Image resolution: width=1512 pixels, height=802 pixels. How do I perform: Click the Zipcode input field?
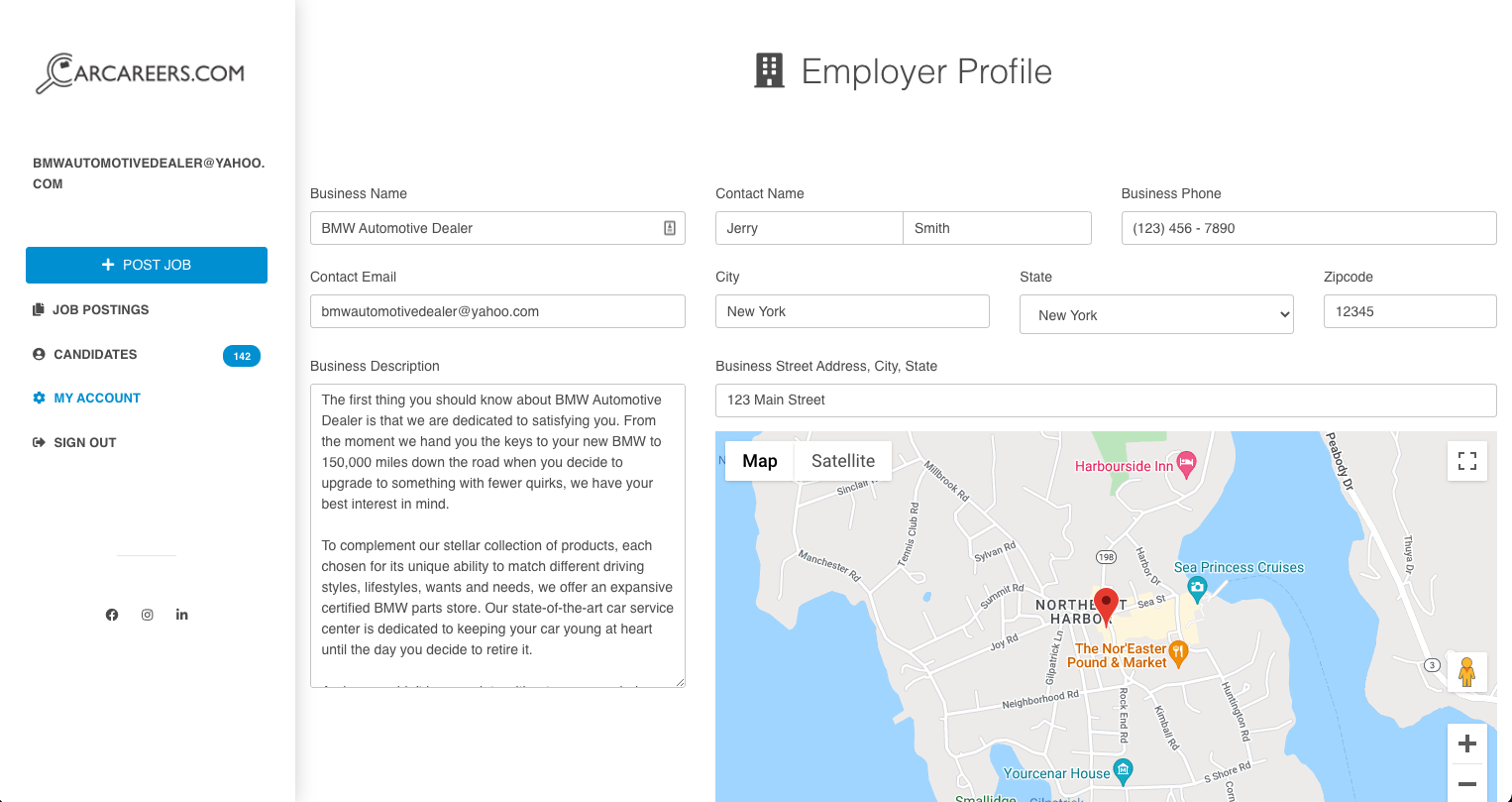pyautogui.click(x=1410, y=311)
